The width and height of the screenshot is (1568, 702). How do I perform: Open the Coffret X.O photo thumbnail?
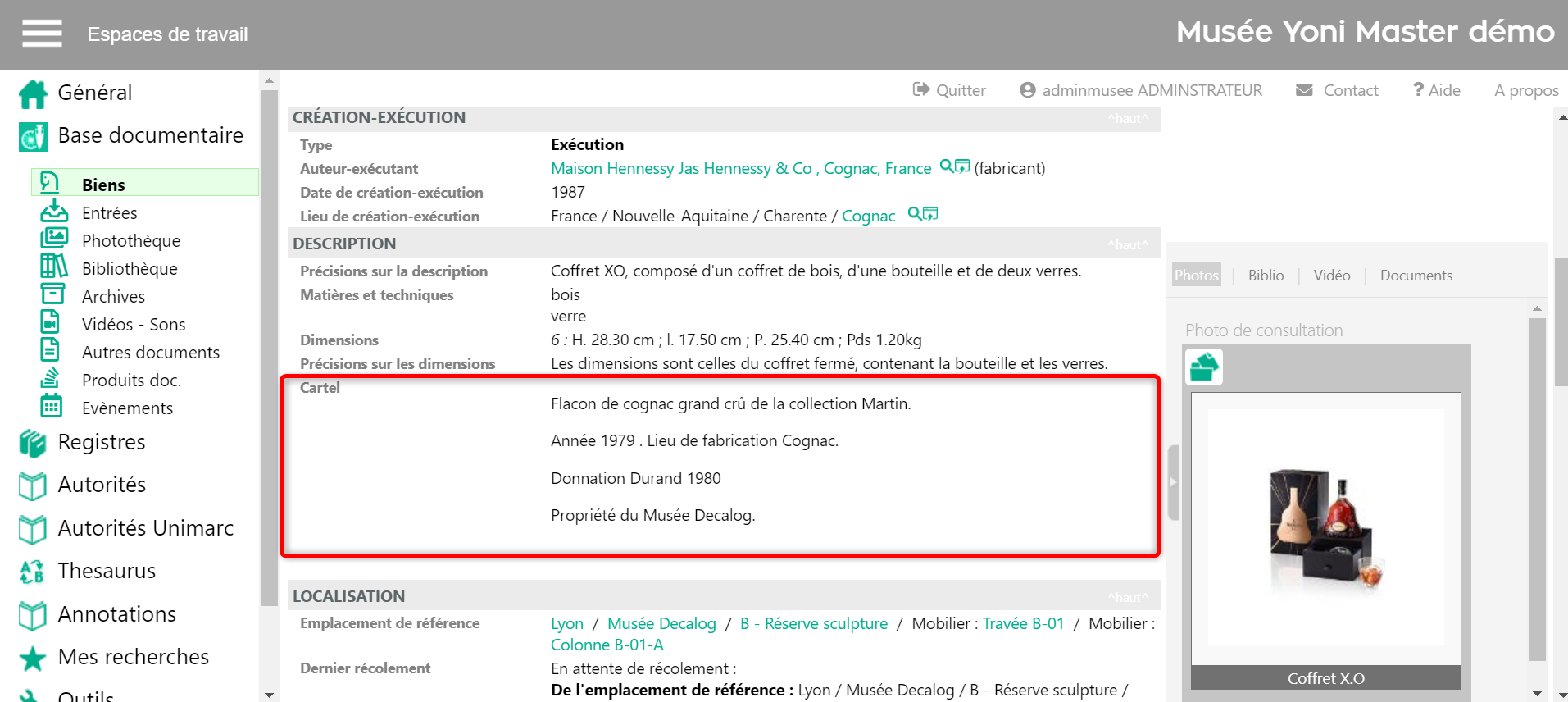pyautogui.click(x=1325, y=529)
